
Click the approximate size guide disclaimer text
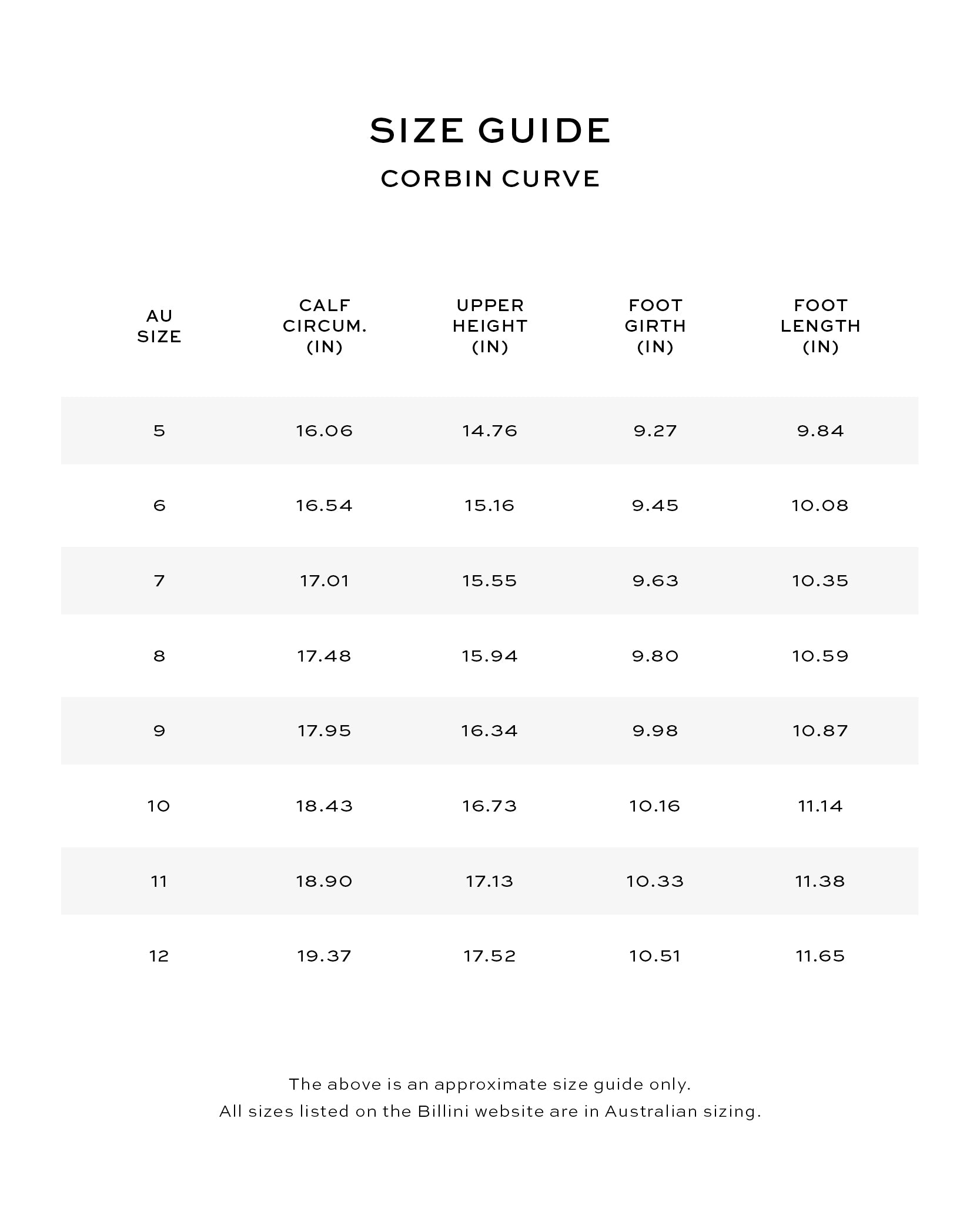coord(490,1084)
